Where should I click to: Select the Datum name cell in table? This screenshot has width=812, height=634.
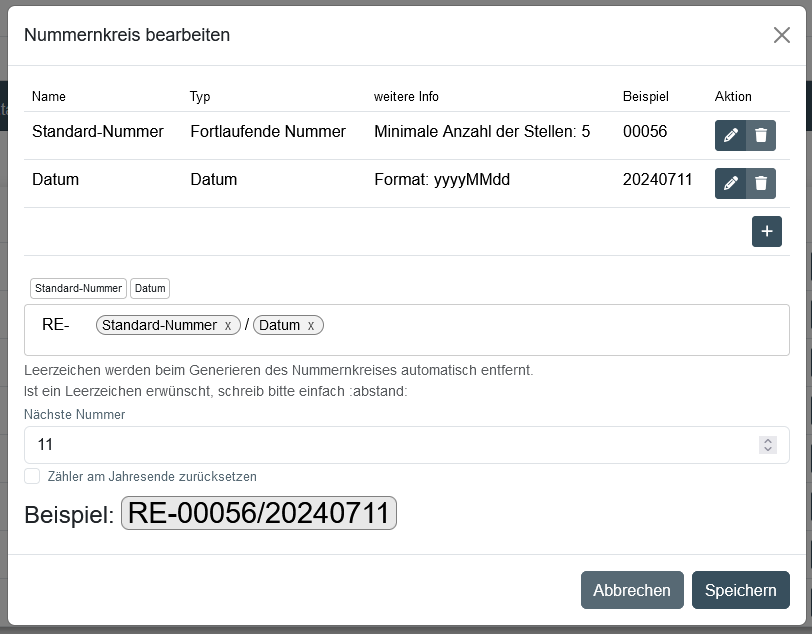[x=55, y=180]
